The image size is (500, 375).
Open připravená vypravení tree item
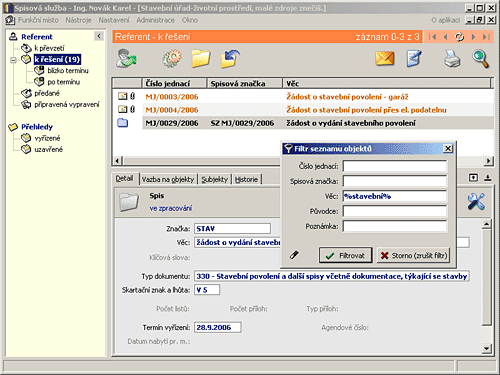(67, 105)
